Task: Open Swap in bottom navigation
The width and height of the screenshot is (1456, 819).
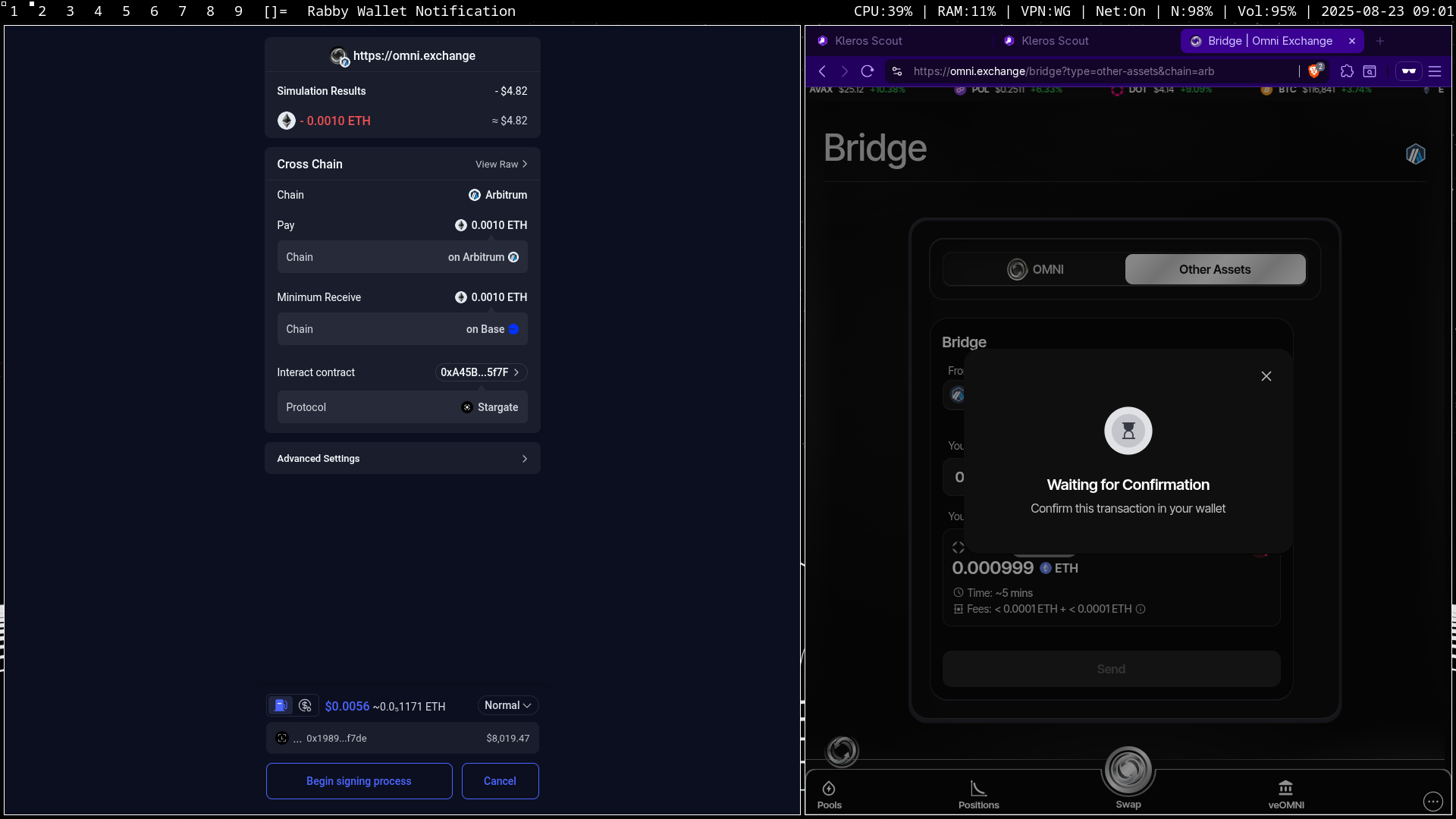Action: point(1128,777)
